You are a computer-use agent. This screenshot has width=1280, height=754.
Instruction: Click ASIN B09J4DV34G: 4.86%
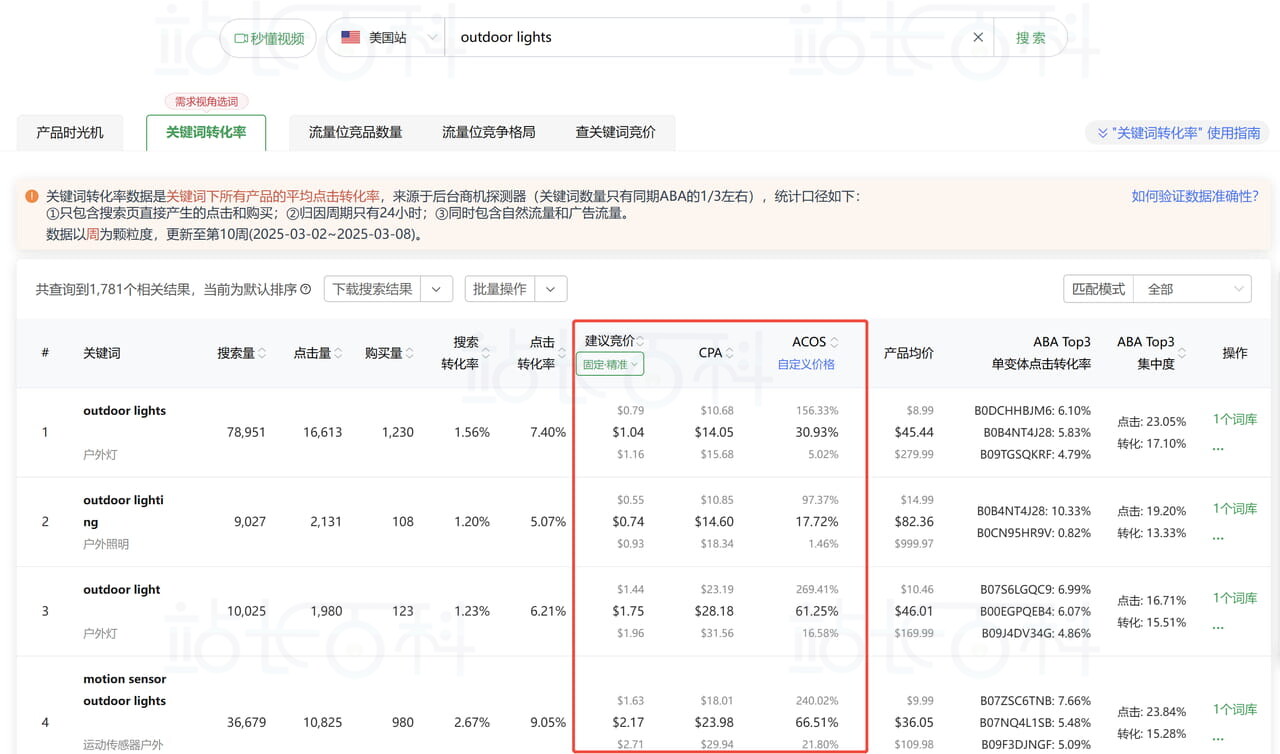1034,633
